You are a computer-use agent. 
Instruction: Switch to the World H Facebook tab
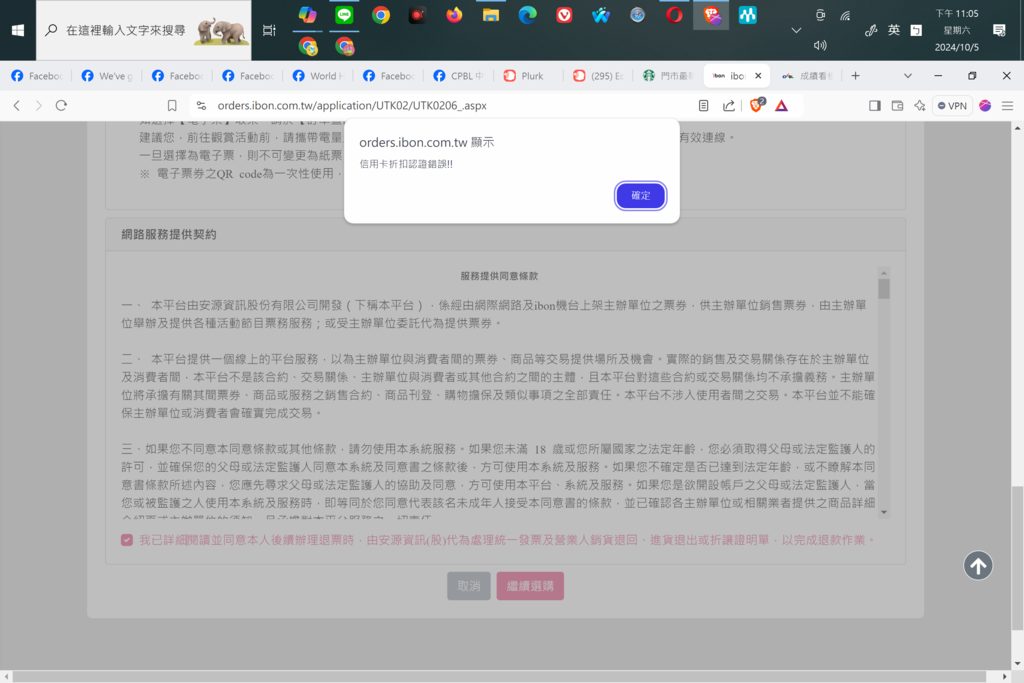click(317, 76)
